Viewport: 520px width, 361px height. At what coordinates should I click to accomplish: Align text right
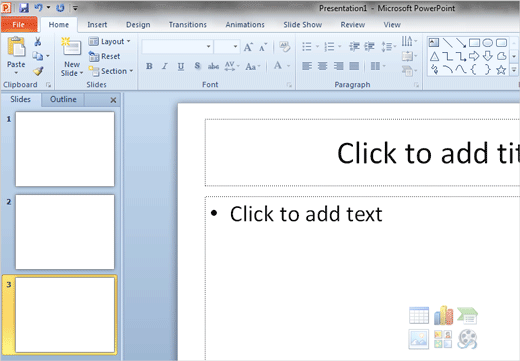coord(338,66)
